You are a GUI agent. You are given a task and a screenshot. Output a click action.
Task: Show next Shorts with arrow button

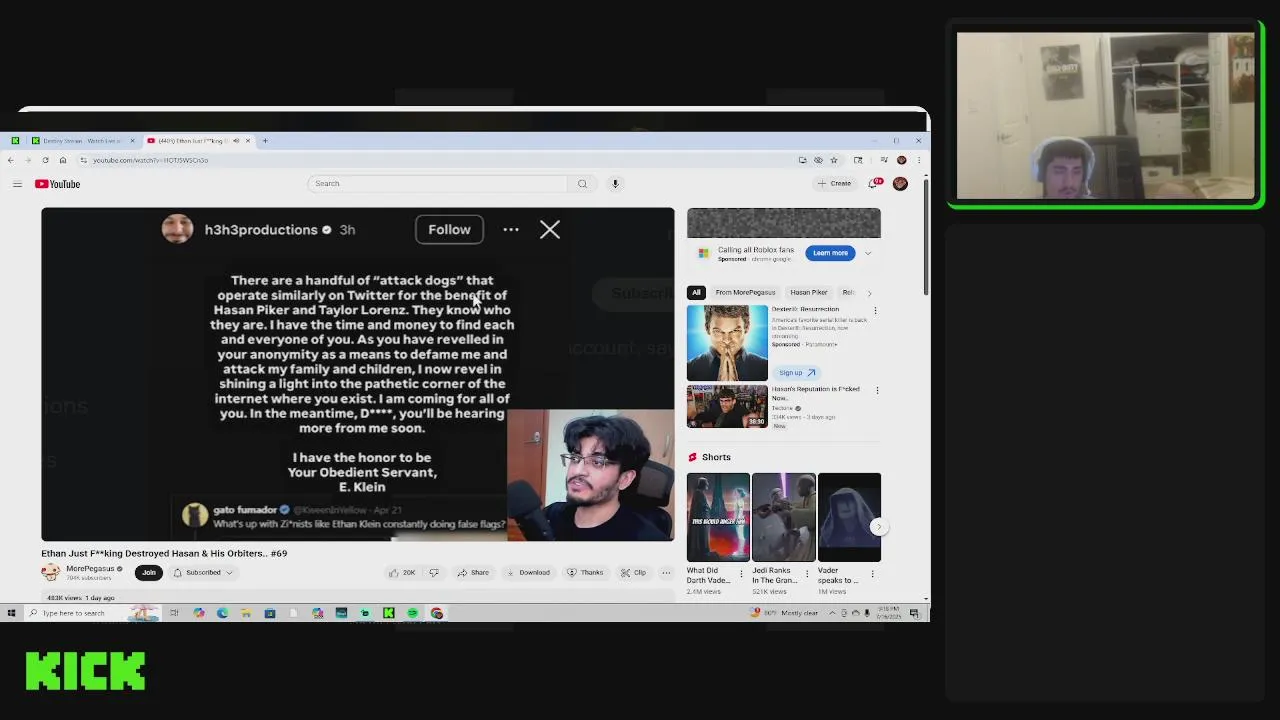pyautogui.click(x=878, y=527)
